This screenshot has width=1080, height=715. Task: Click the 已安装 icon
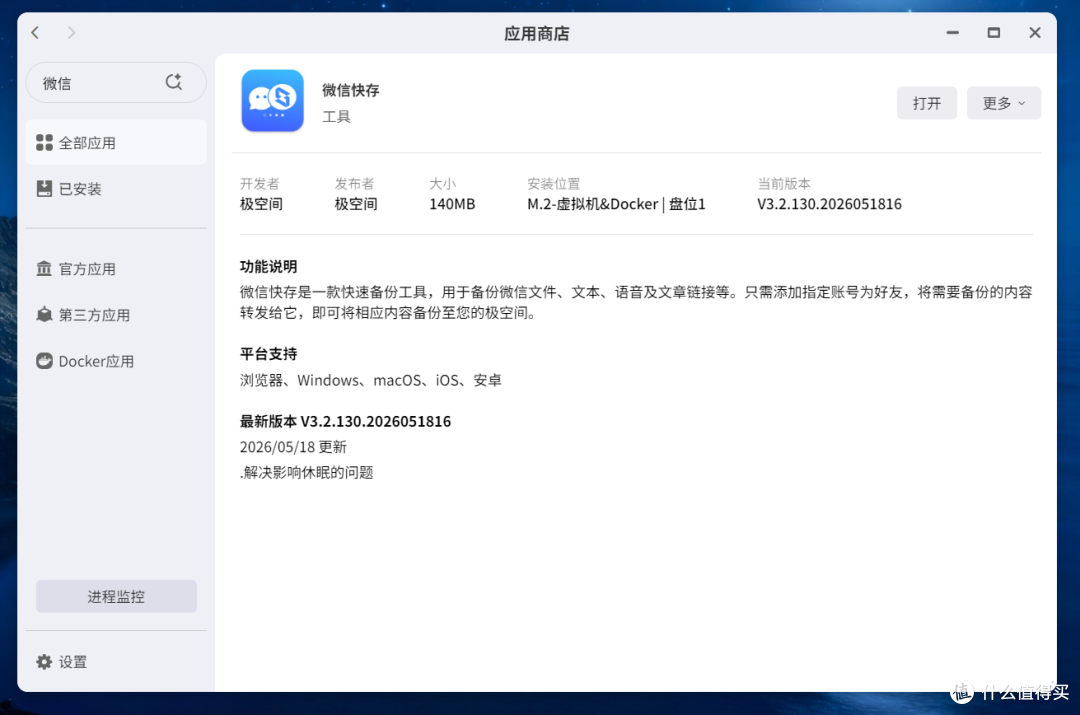(x=44, y=189)
